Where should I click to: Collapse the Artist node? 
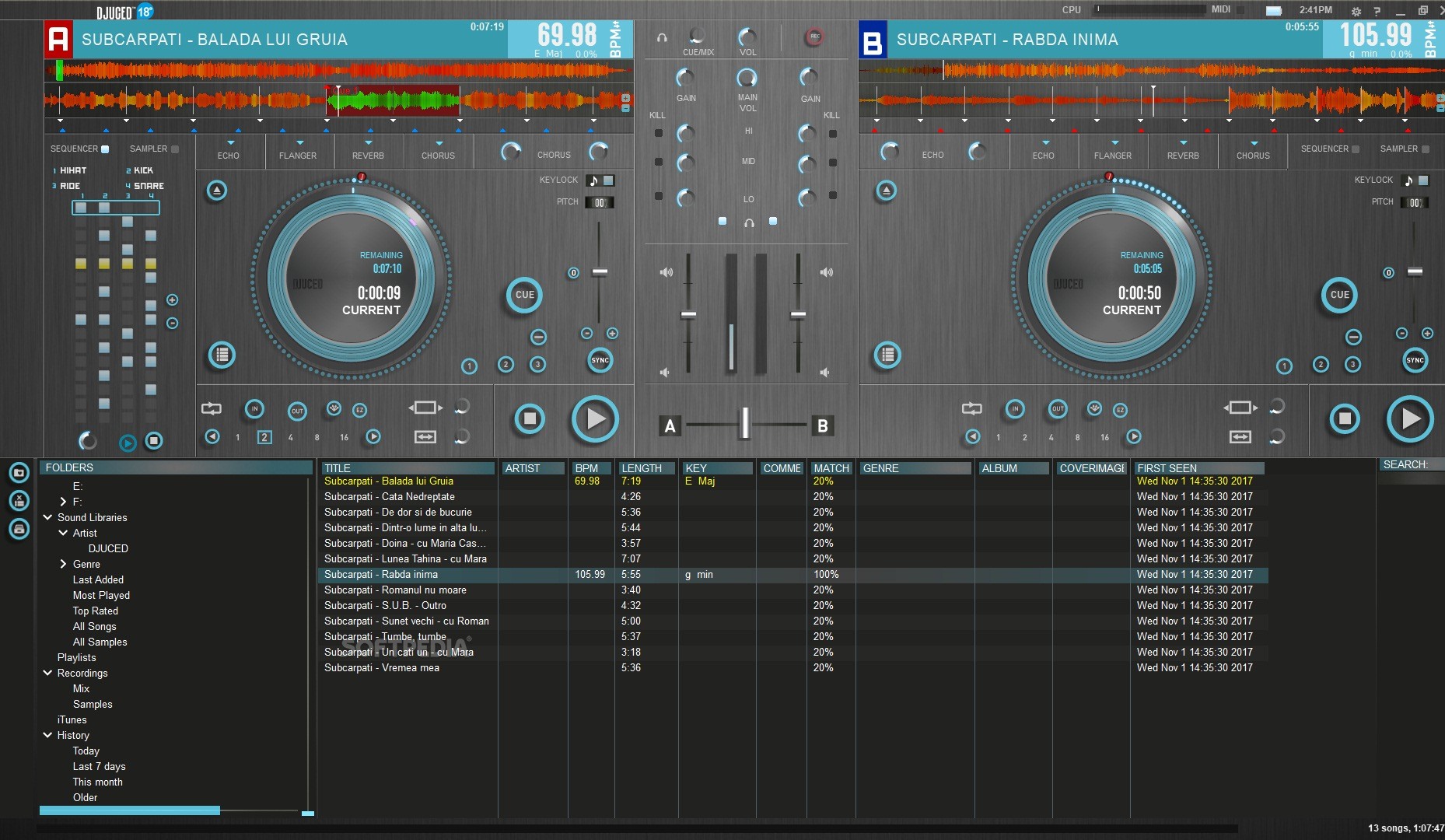pyautogui.click(x=63, y=533)
